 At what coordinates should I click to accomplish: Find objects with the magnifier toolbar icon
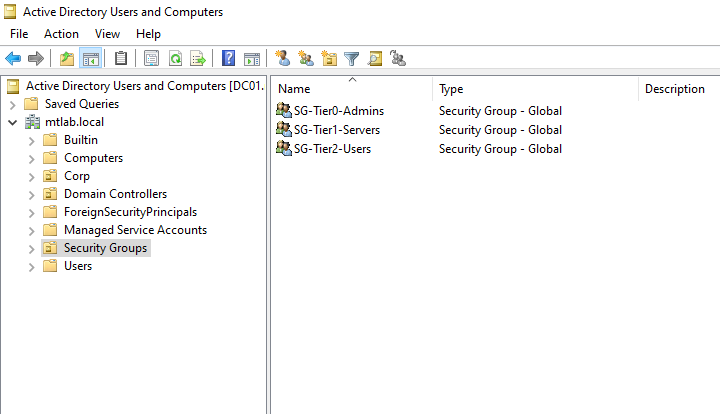(375, 59)
